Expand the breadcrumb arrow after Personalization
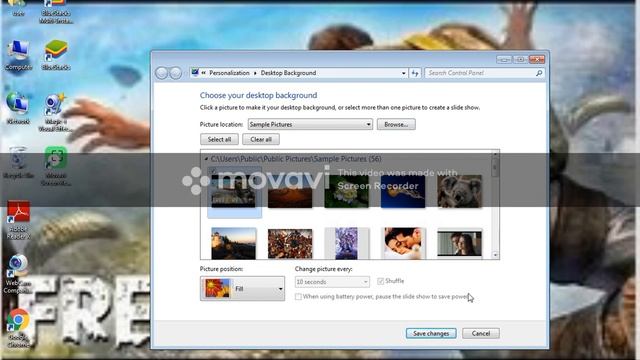Image resolution: width=640 pixels, height=360 pixels. (x=255, y=73)
